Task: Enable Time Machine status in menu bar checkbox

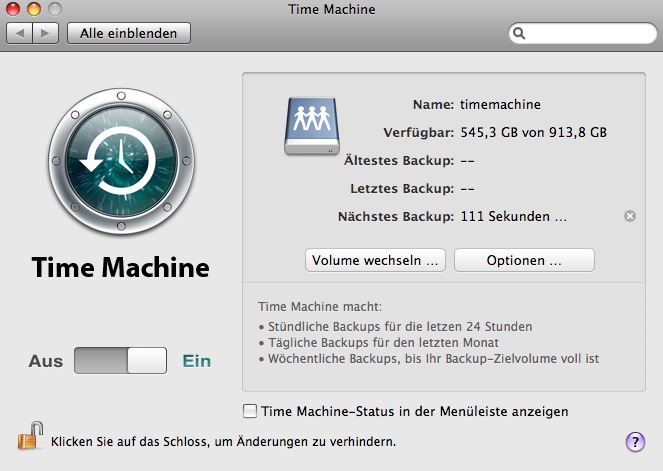Action: tap(250, 411)
